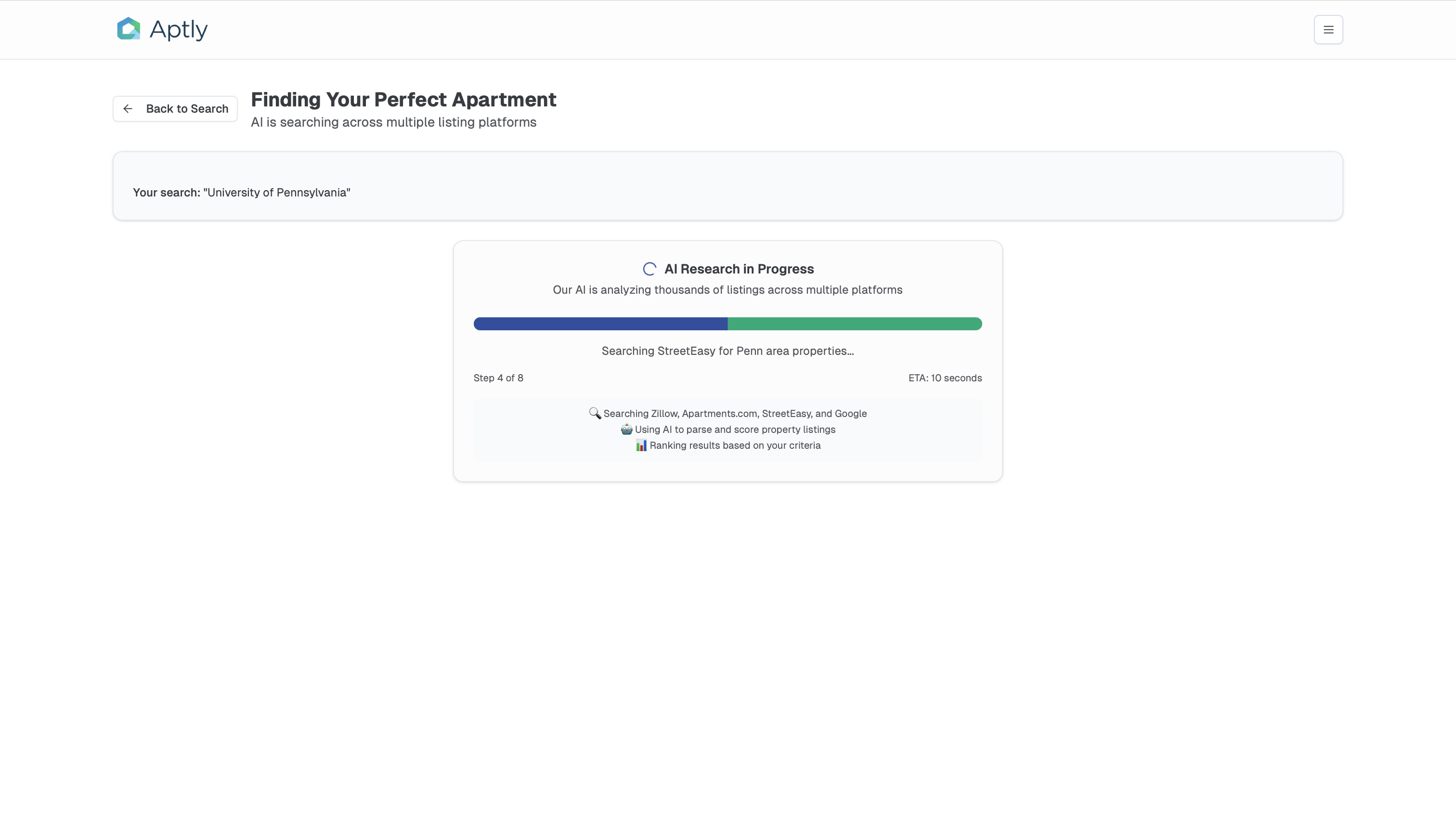The height and width of the screenshot is (833, 1456).
Task: Click the Step 4 of 8 label
Action: coord(498,378)
